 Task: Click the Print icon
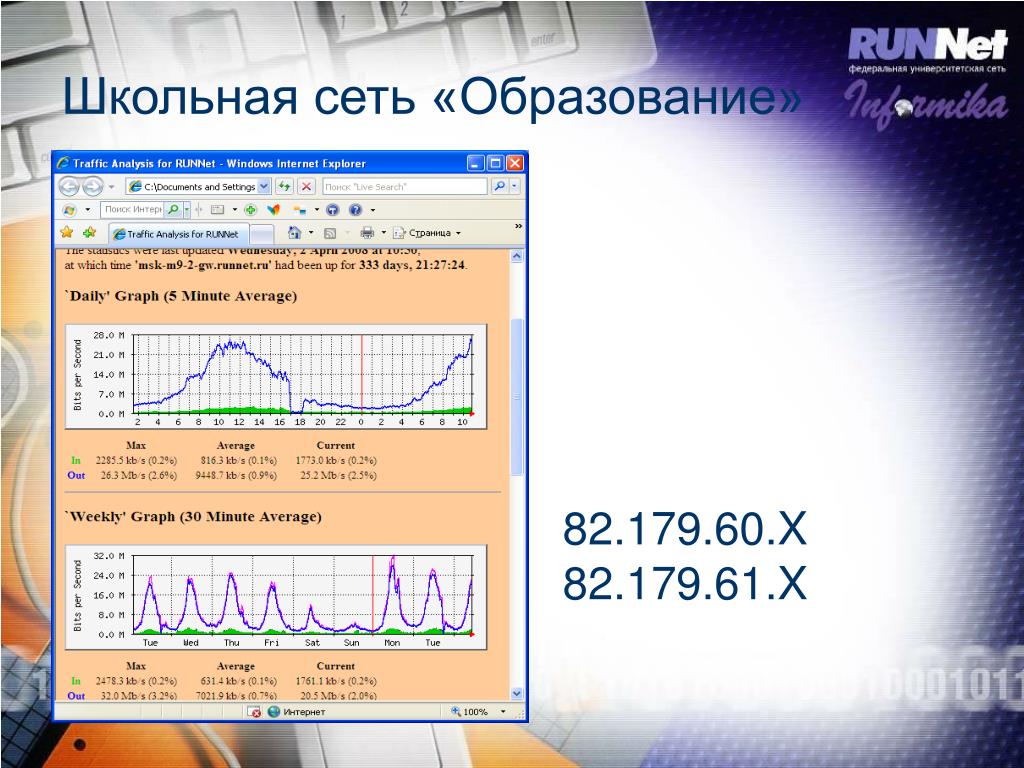click(x=367, y=232)
